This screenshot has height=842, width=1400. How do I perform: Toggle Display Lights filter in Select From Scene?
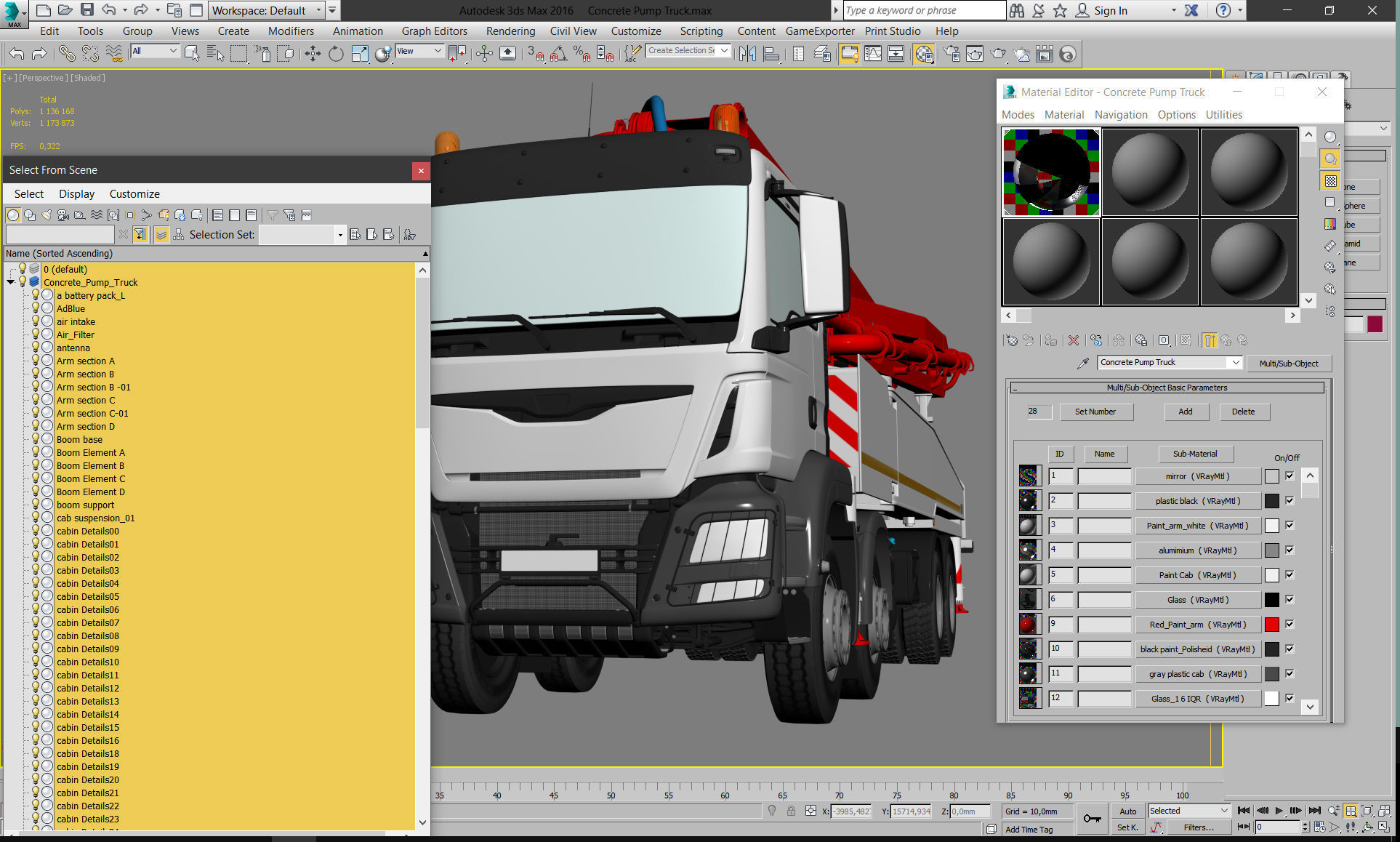(x=47, y=215)
